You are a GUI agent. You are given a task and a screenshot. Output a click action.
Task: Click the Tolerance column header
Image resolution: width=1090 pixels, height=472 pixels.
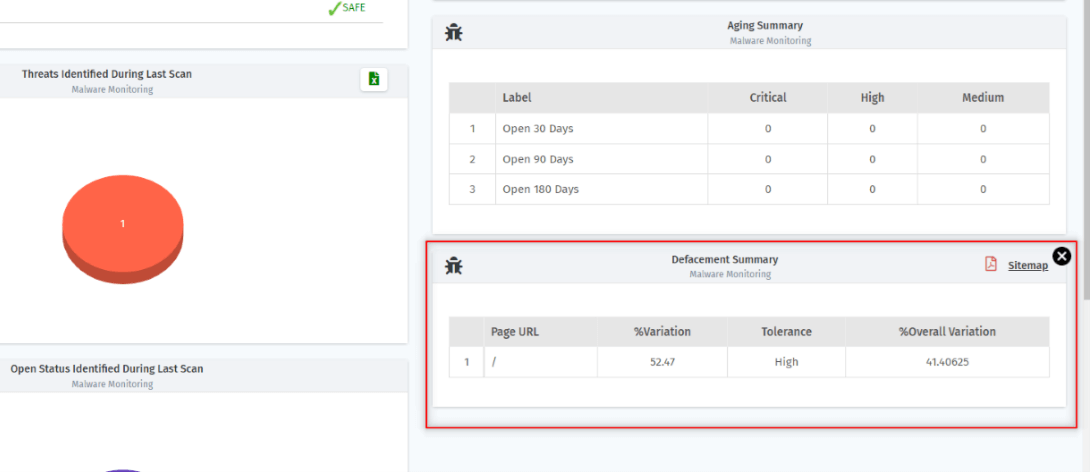point(786,332)
